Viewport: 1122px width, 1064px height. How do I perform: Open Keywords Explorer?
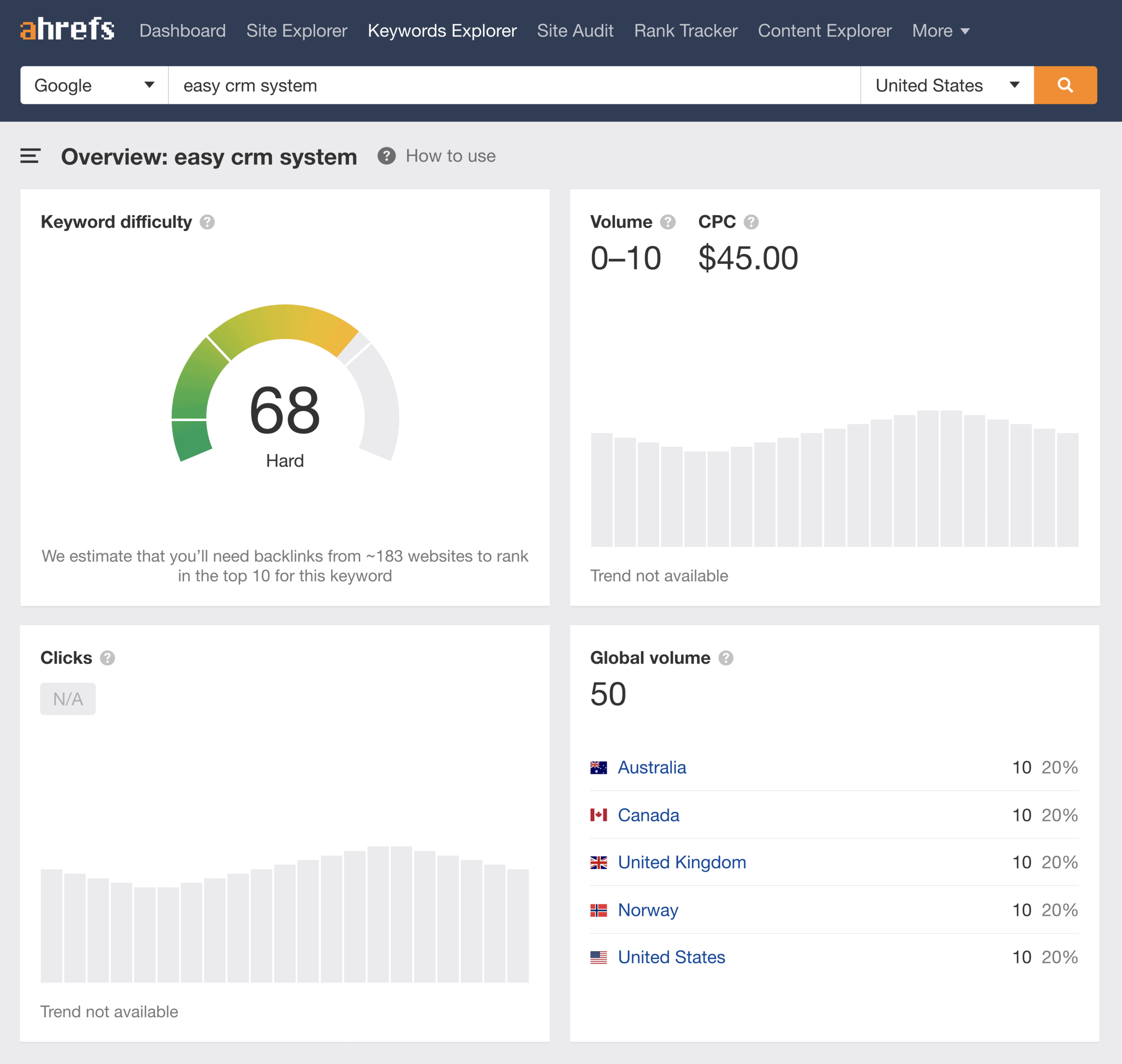[x=442, y=31]
